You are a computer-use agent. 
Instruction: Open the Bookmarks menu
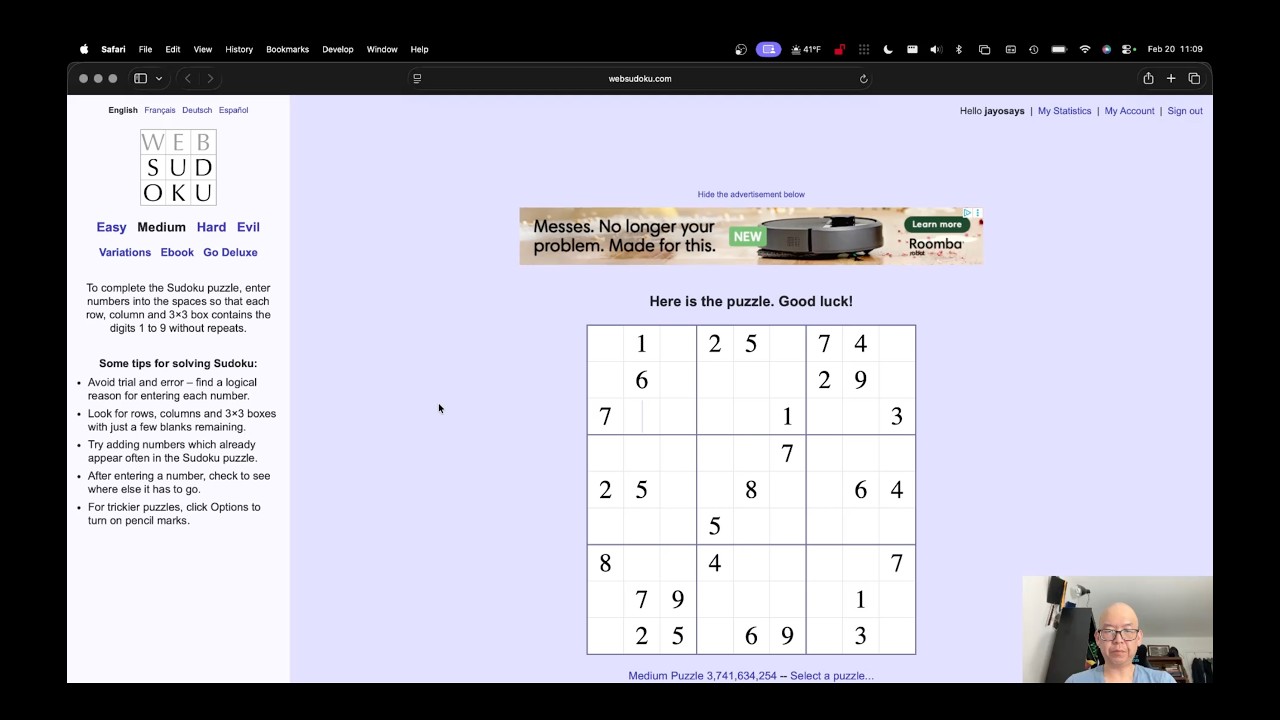pyautogui.click(x=287, y=49)
